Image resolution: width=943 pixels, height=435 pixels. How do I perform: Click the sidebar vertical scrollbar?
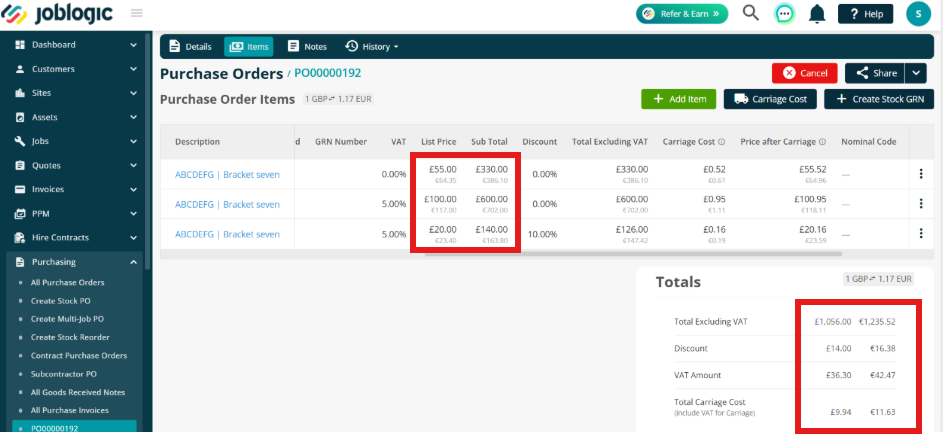click(x=148, y=150)
